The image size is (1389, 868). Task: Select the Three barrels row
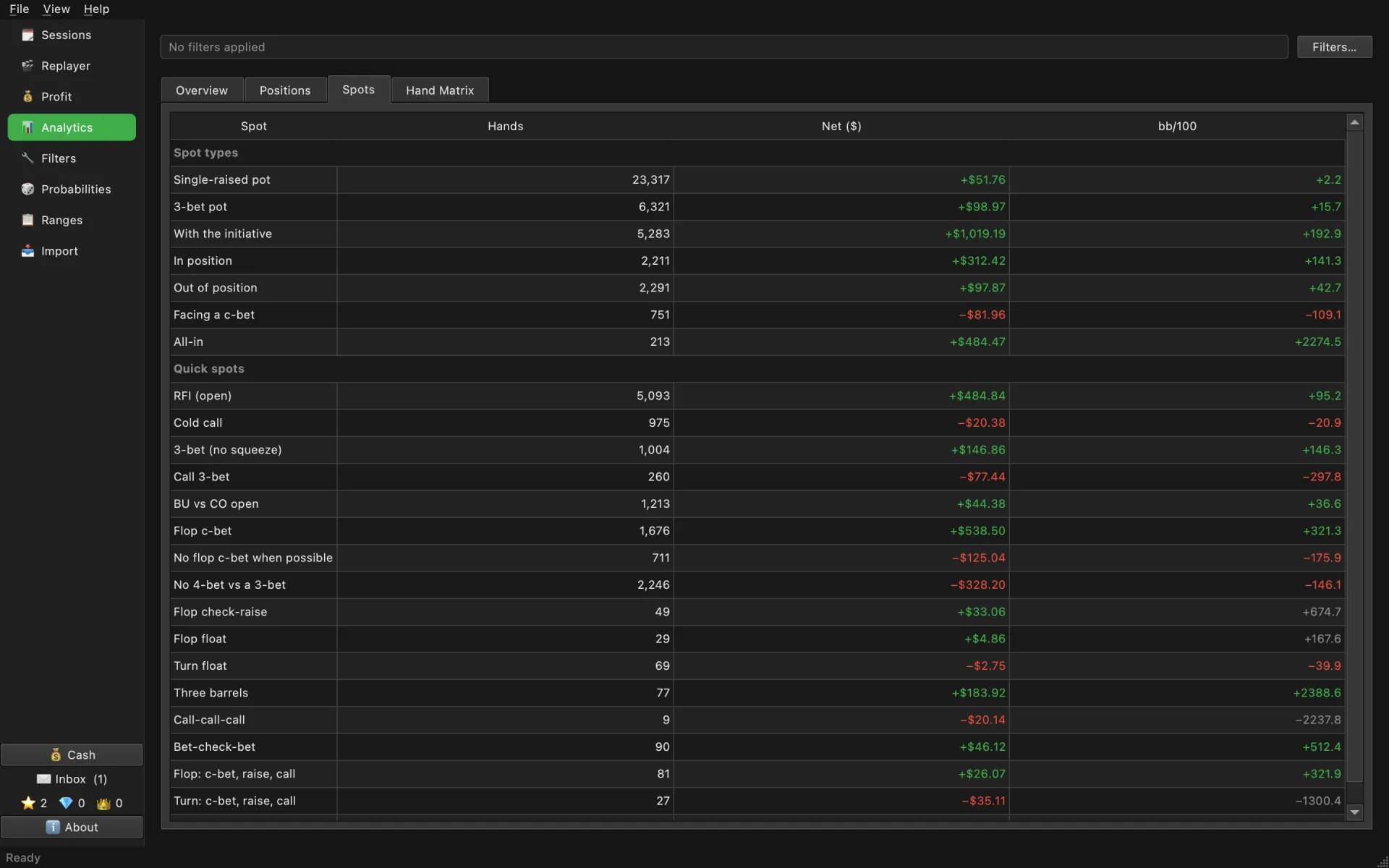(x=757, y=693)
